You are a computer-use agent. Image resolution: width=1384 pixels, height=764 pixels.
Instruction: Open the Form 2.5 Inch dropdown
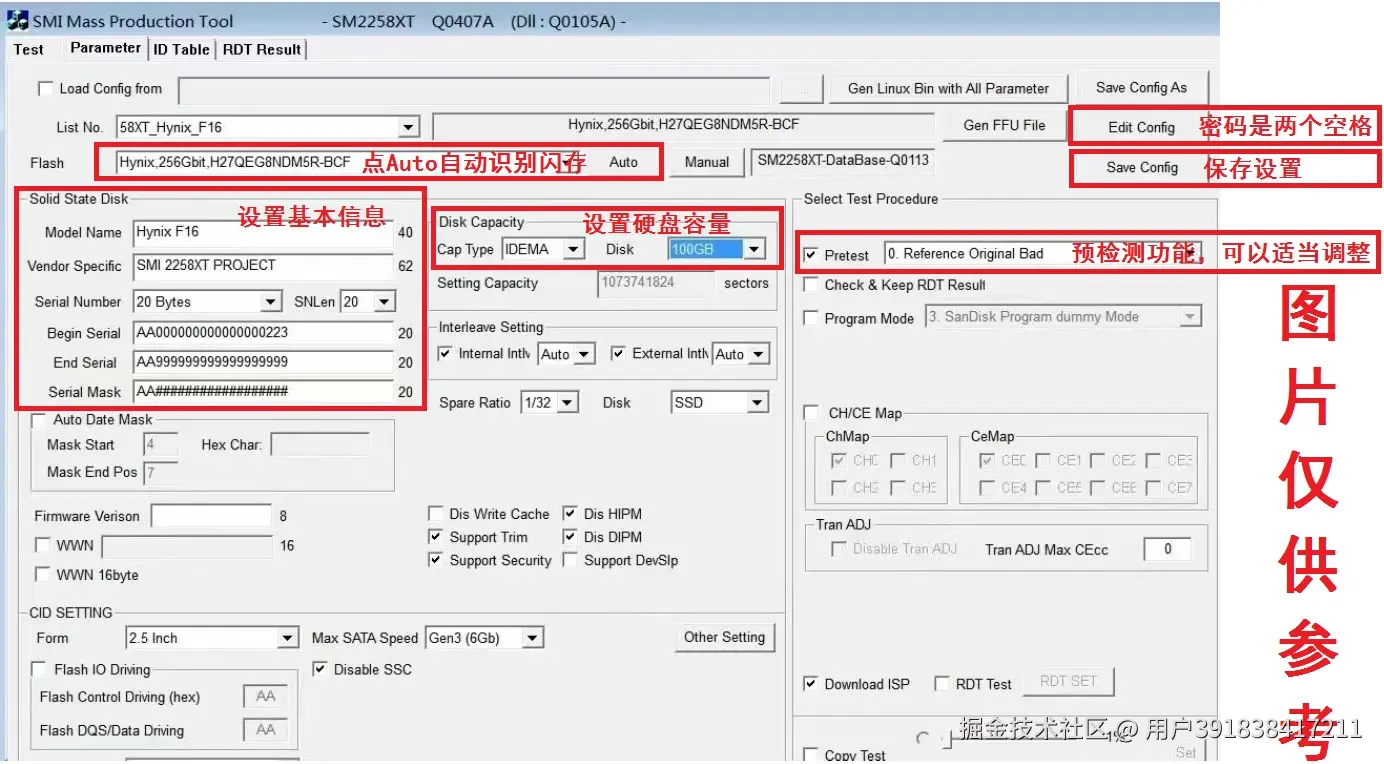click(x=288, y=638)
